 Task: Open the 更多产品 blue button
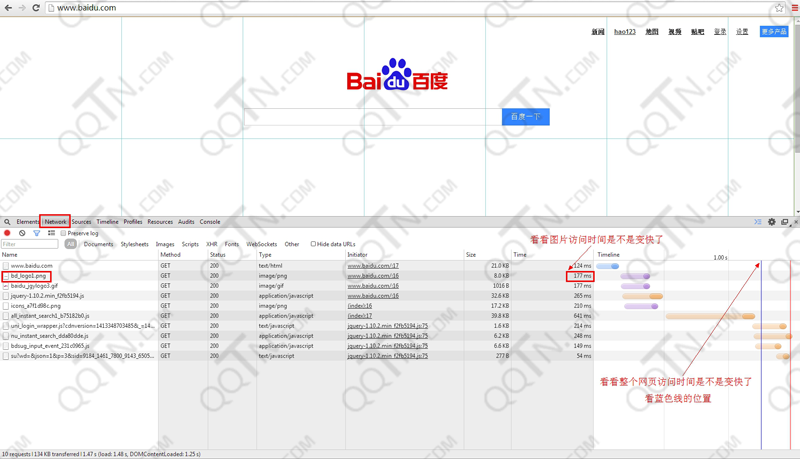[x=774, y=32]
